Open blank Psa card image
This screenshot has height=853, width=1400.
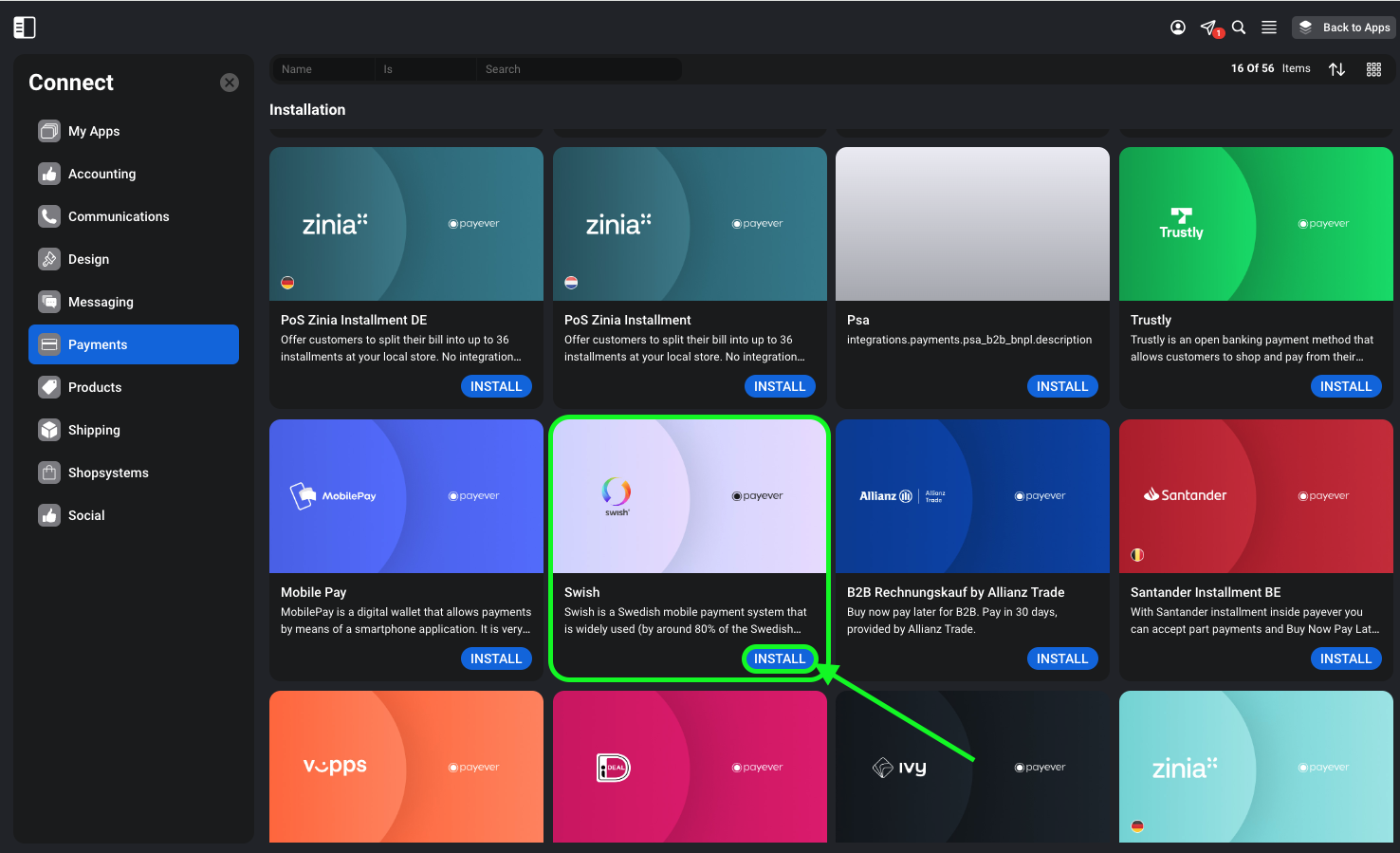tap(972, 224)
